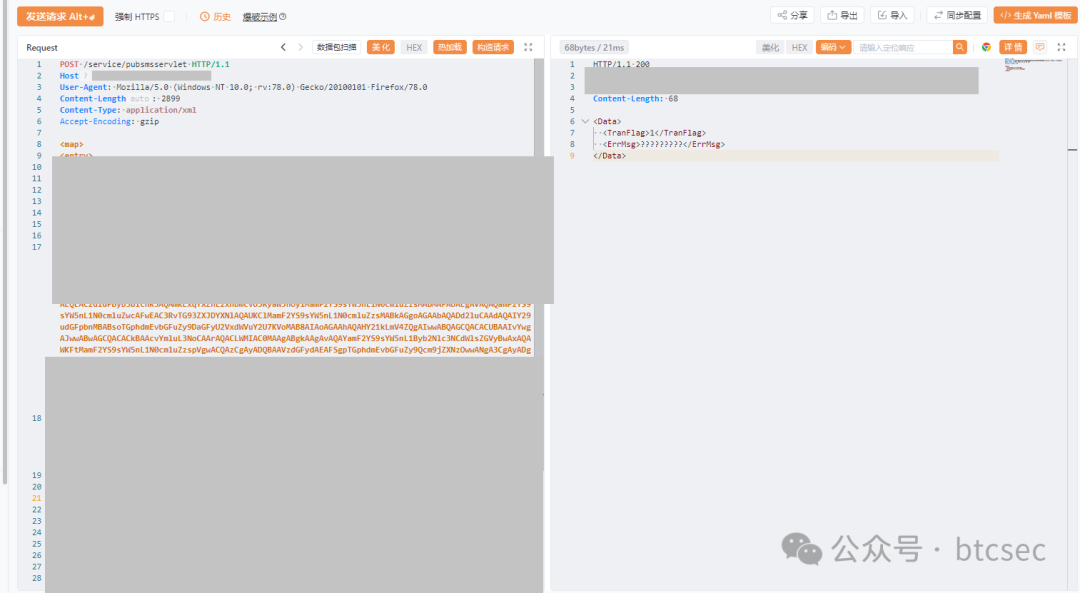The image size is (1080, 593).
Task: Click the 分享 share icon button
Action: point(791,15)
